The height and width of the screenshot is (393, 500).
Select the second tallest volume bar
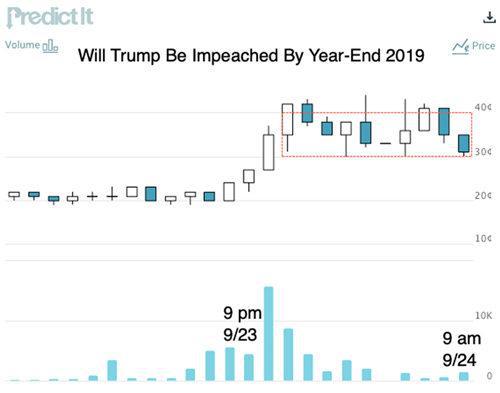(288, 354)
